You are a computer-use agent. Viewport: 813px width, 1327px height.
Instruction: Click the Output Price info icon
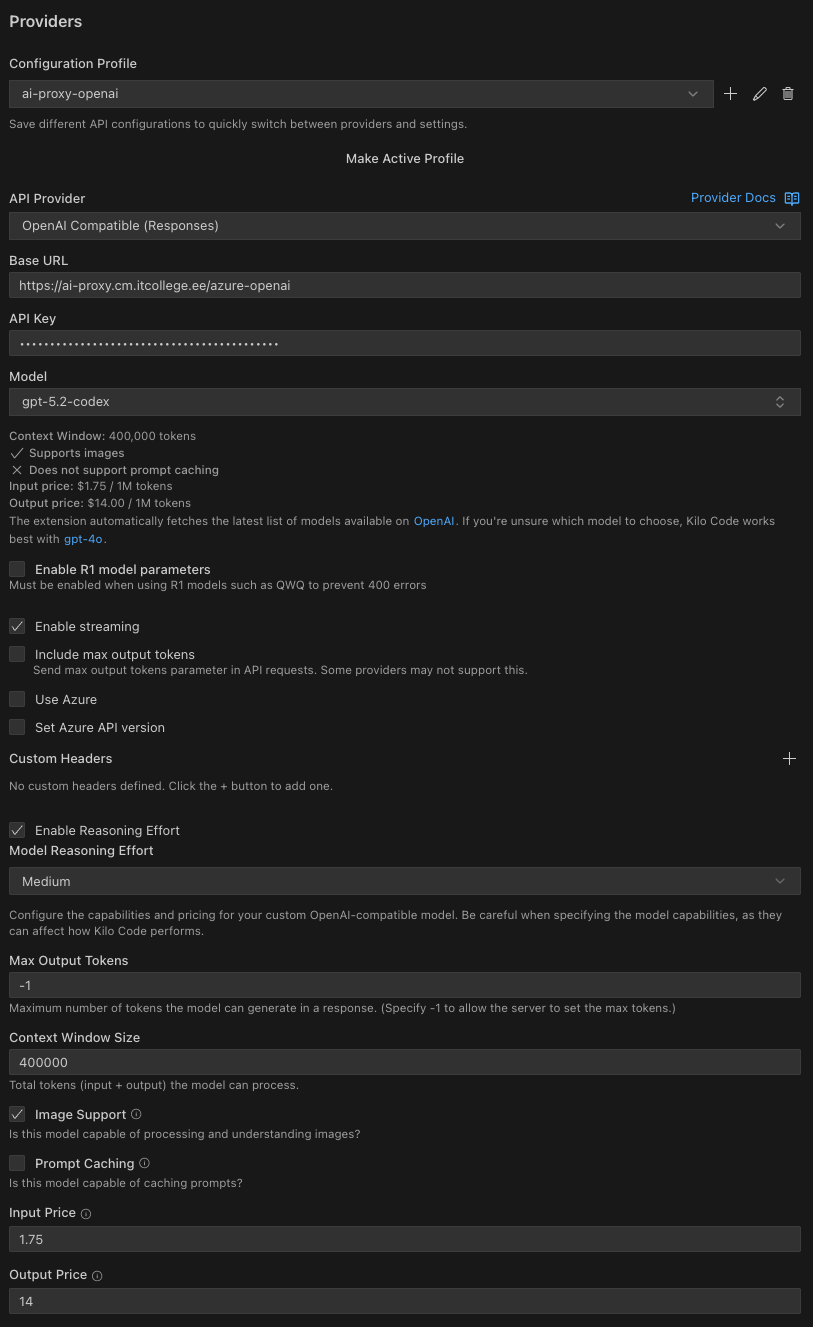[98, 1276]
